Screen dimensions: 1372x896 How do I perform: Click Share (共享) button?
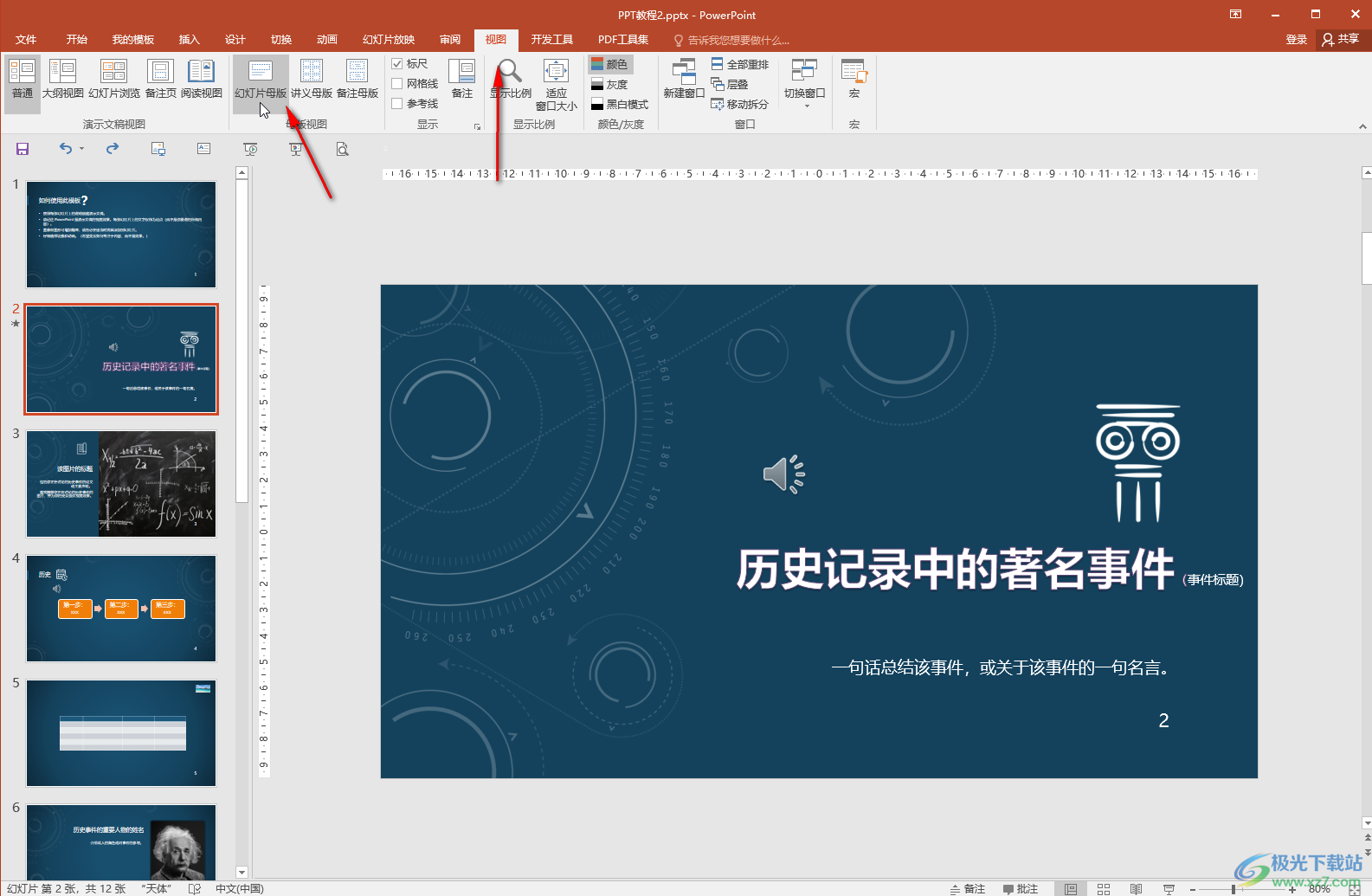click(x=1341, y=39)
